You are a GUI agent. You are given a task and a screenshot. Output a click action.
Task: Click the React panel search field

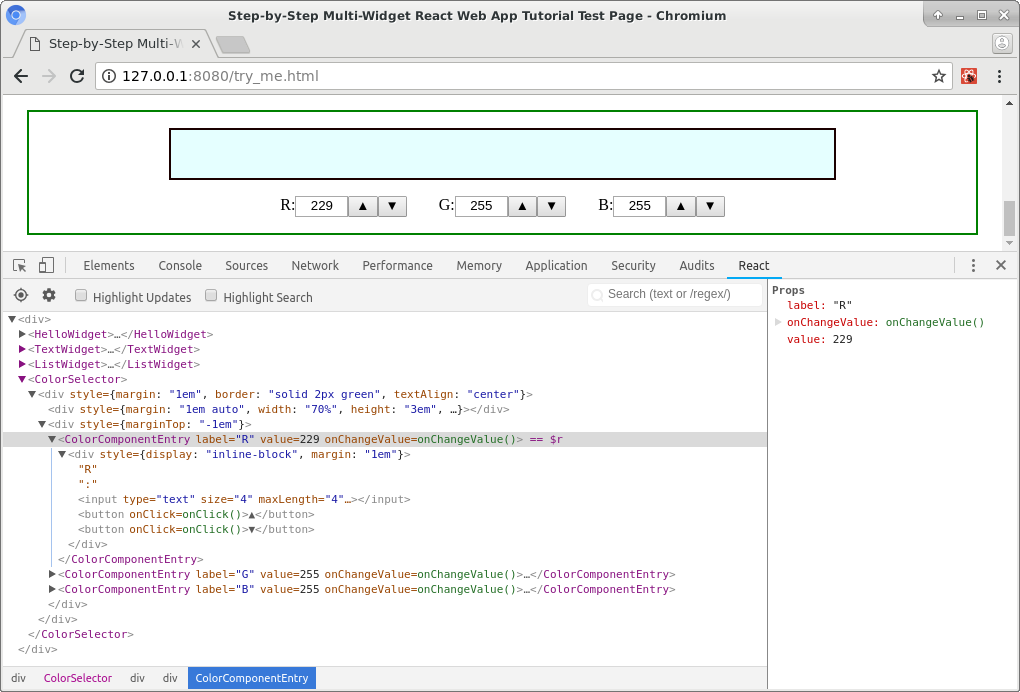pos(675,294)
